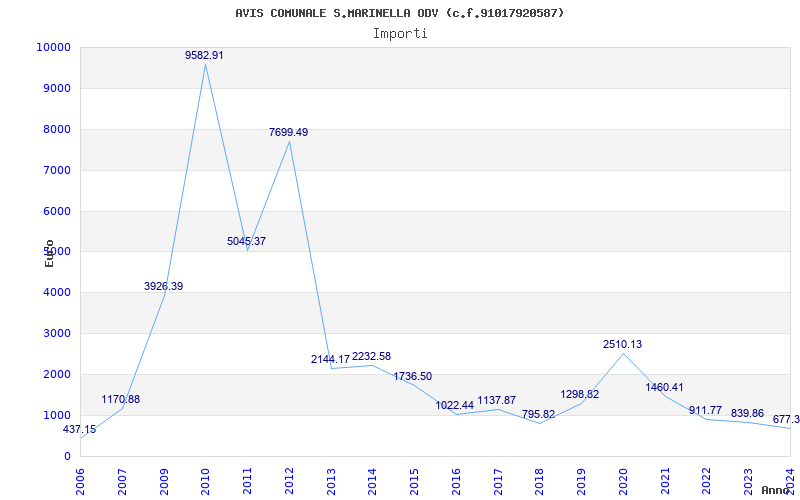The width and height of the screenshot is (800, 500).
Task: Click the 3000 y-axis tick label
Action: click(56, 334)
